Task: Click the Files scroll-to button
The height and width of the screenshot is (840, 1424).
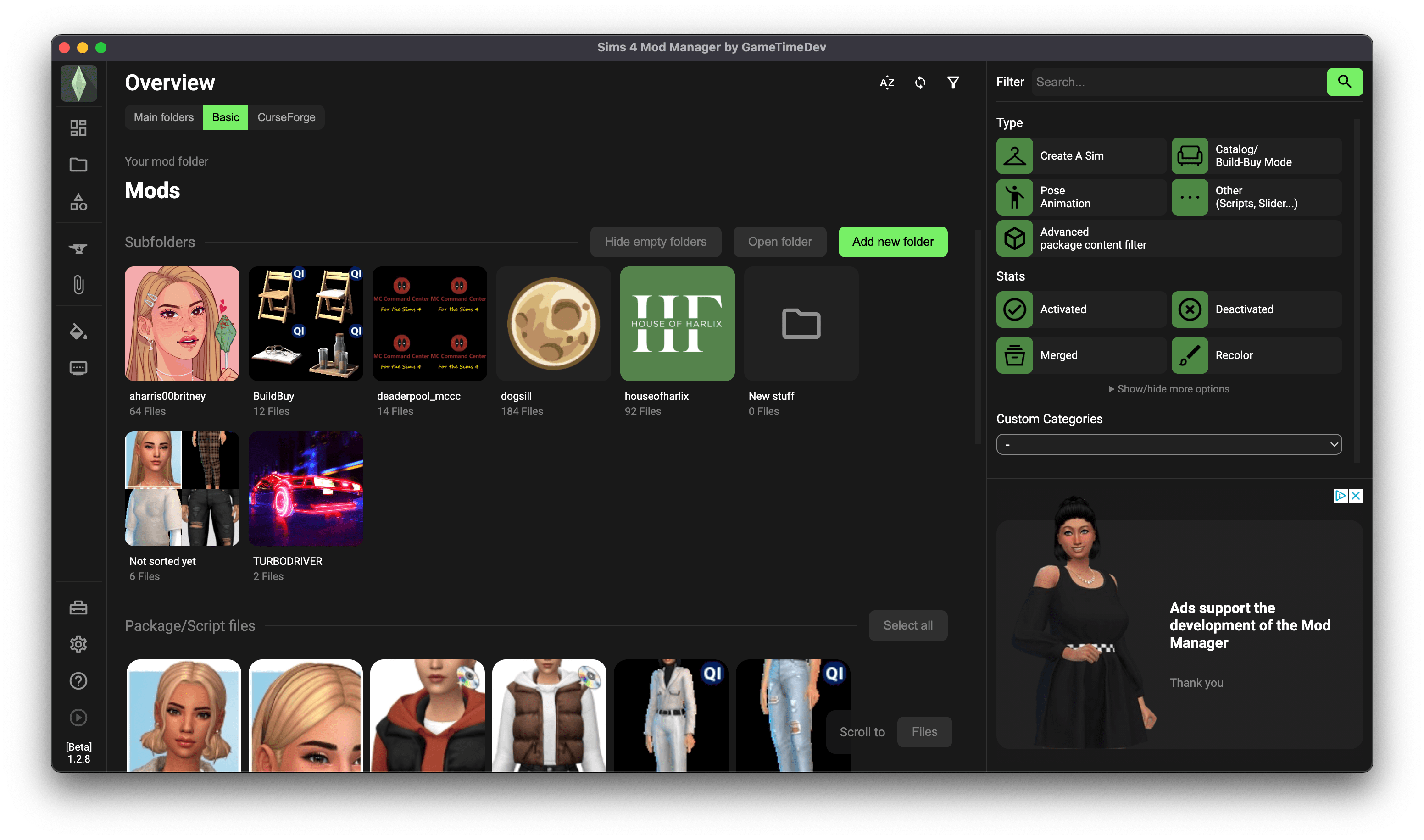Action: coord(924,732)
